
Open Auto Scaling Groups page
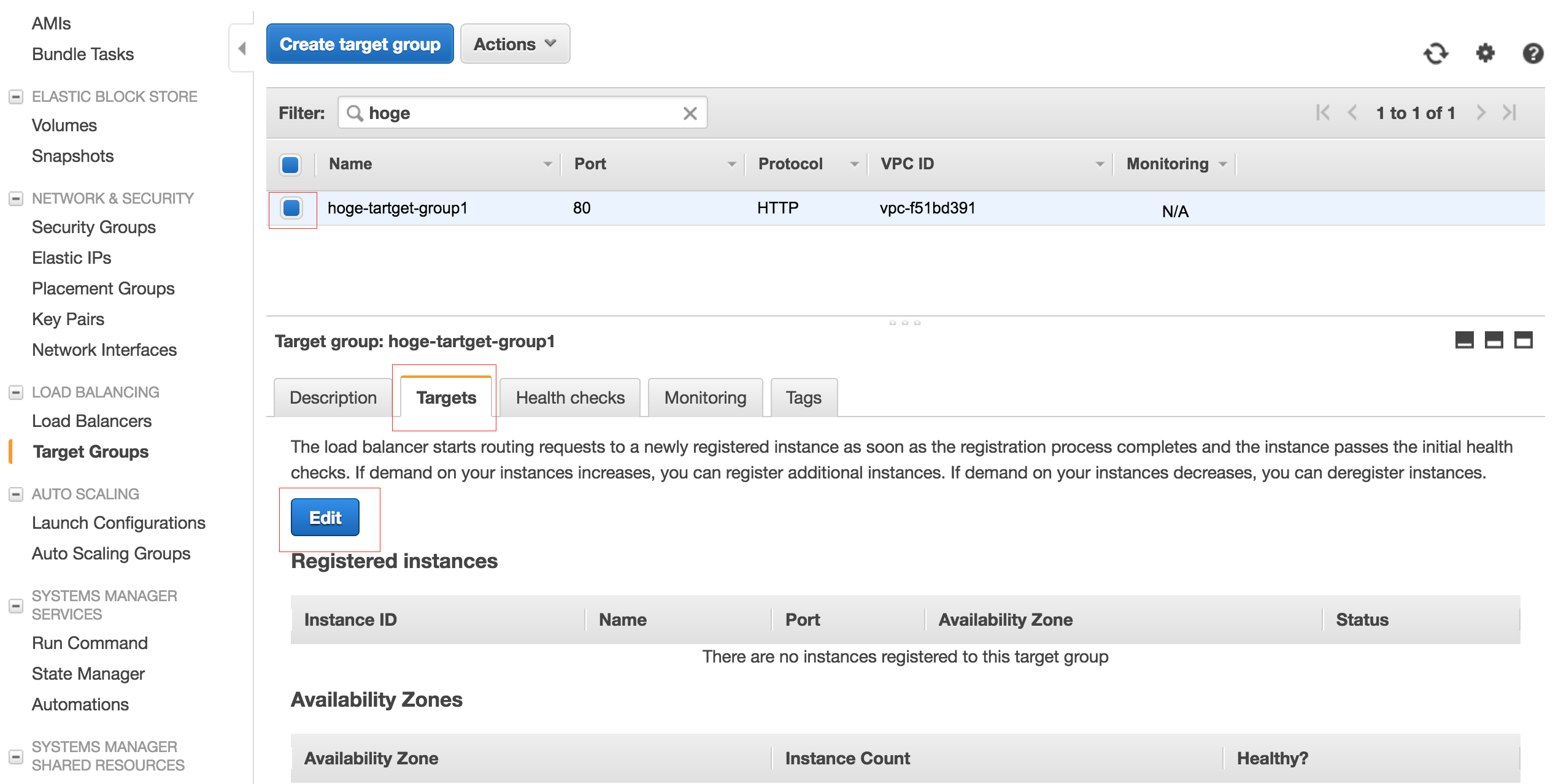(111, 553)
